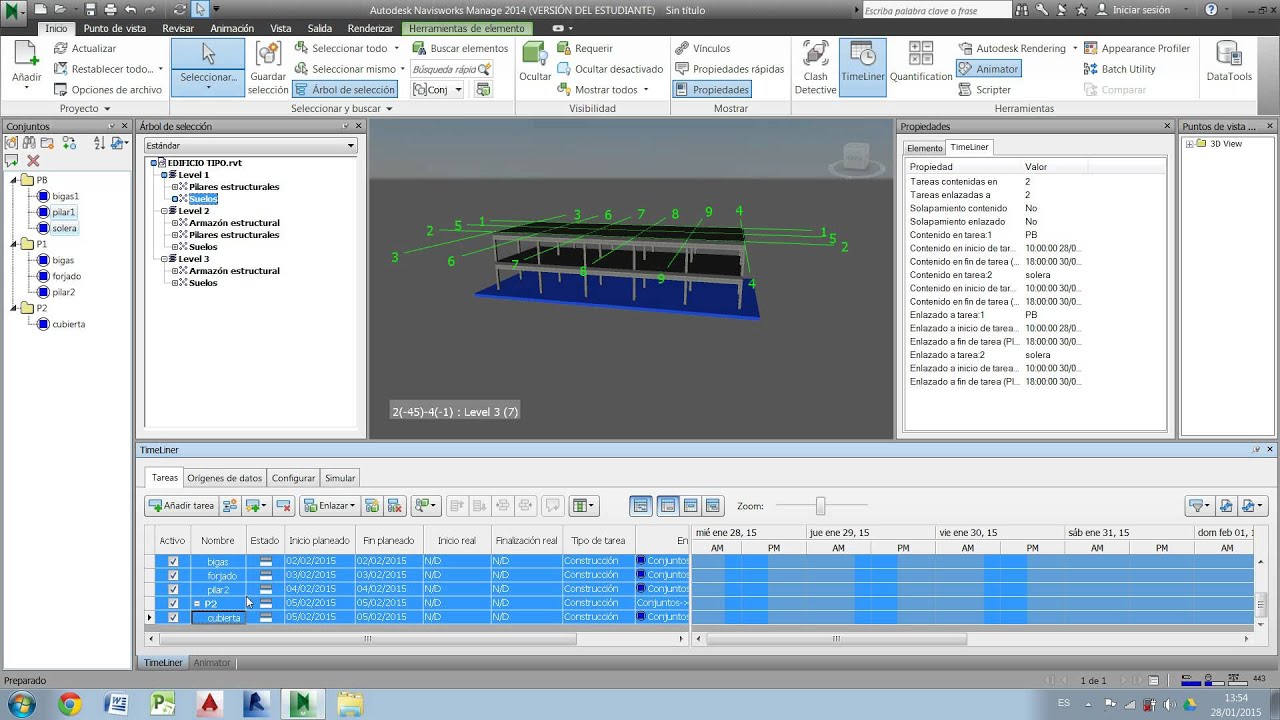The height and width of the screenshot is (720, 1280).
Task: Click the Ocultar (hide) tool
Action: (x=535, y=62)
